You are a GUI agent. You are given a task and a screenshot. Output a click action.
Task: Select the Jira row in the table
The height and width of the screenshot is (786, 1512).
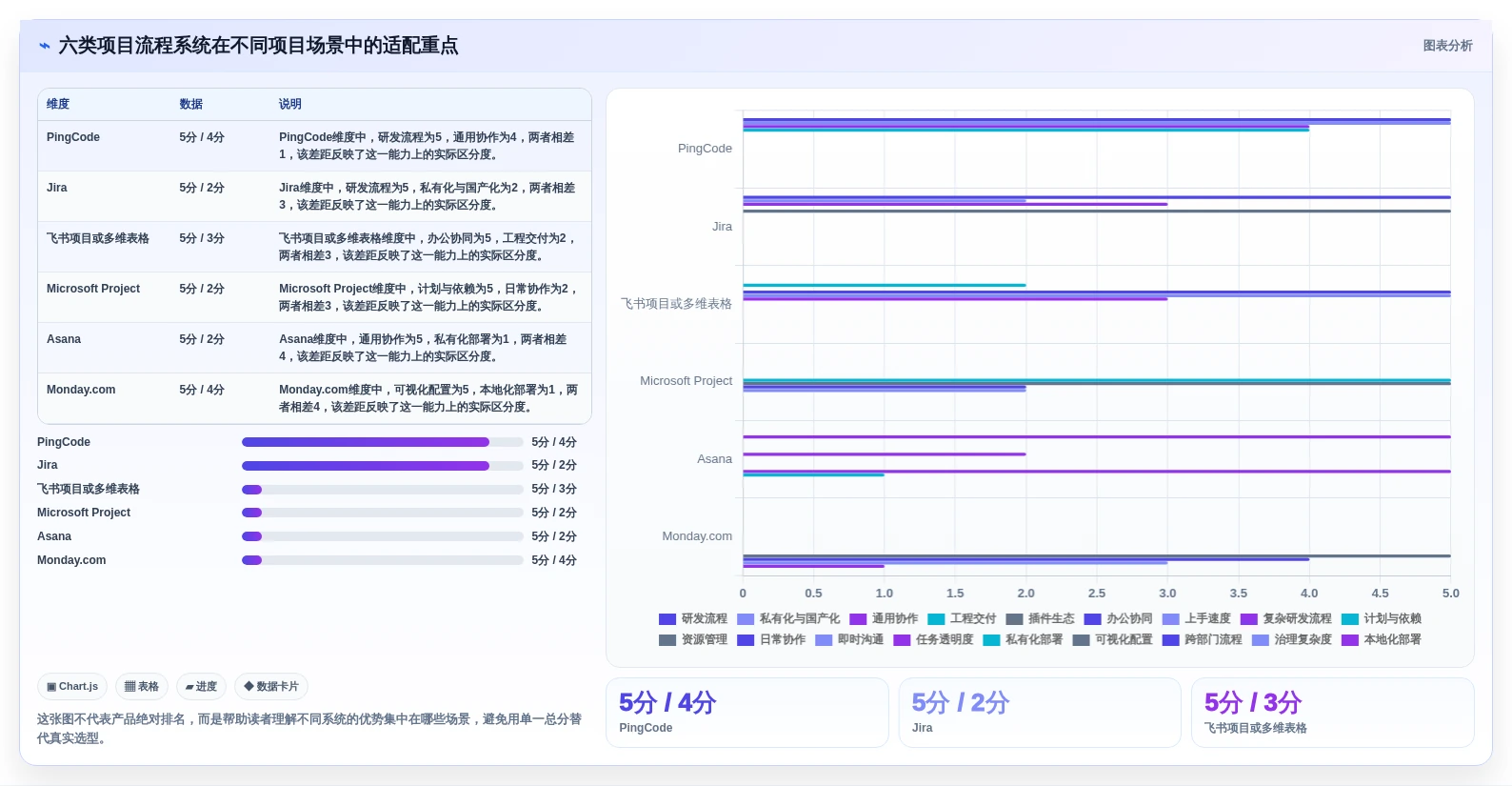tap(314, 196)
